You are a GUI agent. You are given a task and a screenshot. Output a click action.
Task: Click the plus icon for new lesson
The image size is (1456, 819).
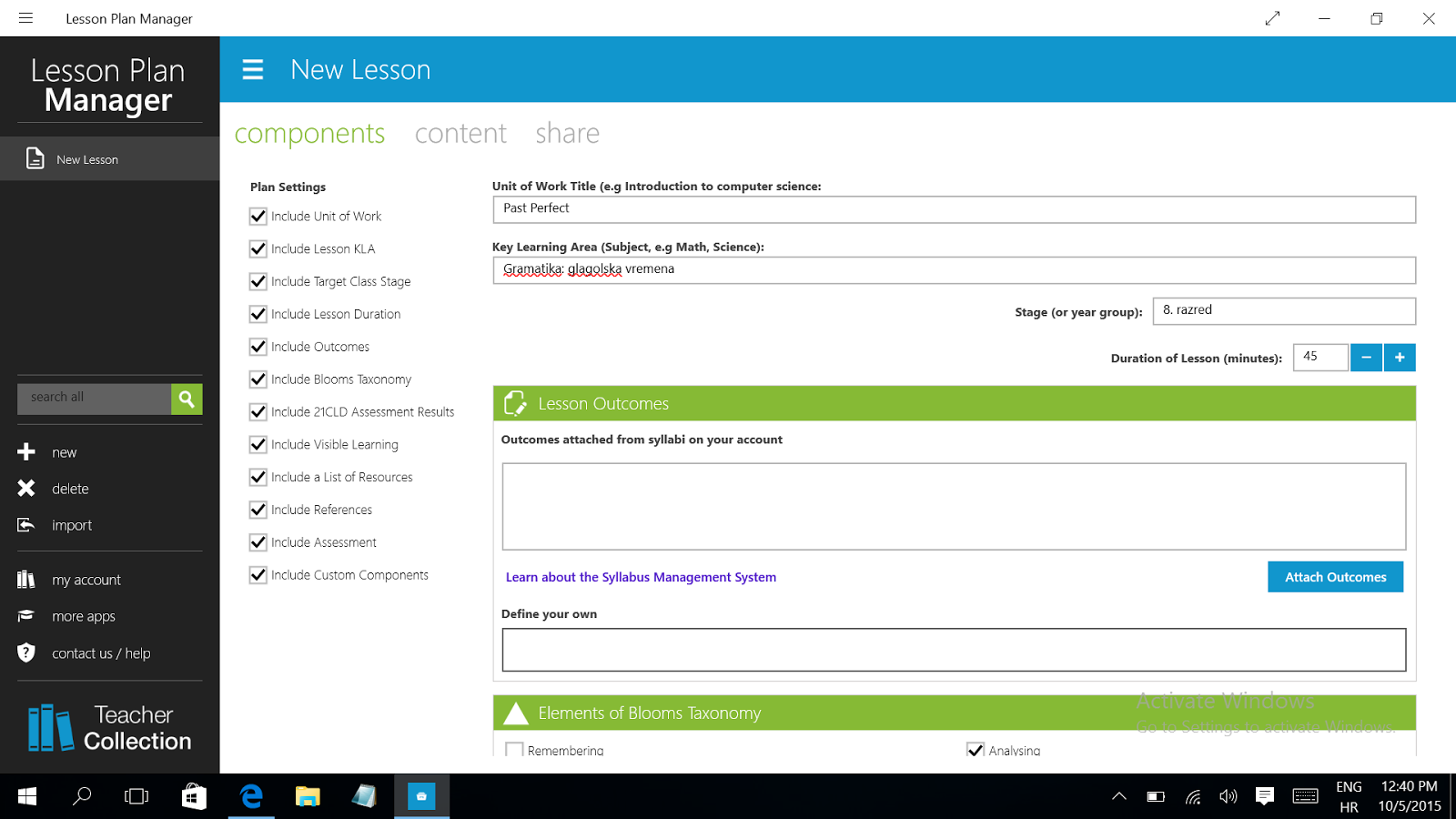click(x=26, y=452)
